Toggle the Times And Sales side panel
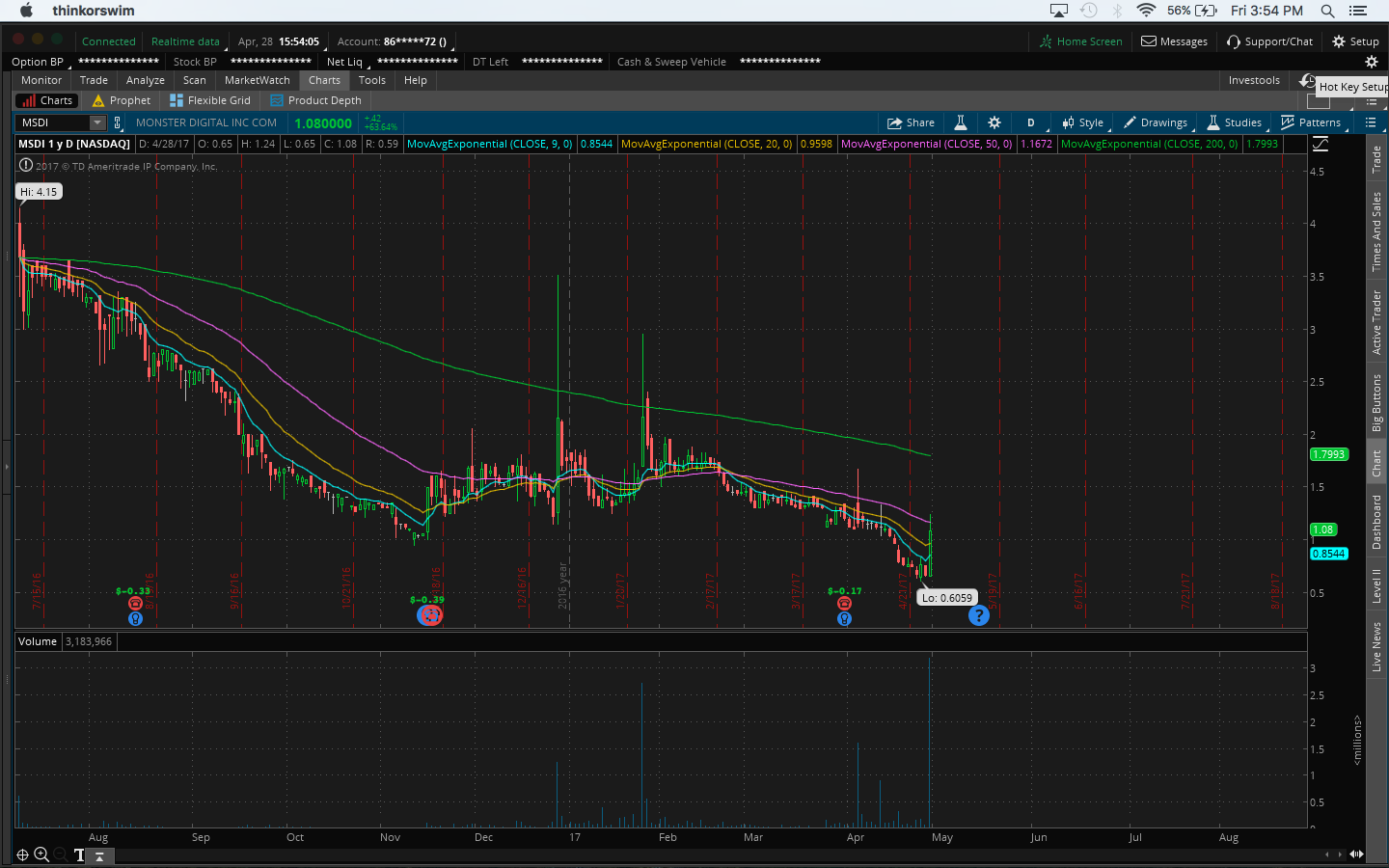The height and width of the screenshot is (868, 1389). pos(1376,231)
